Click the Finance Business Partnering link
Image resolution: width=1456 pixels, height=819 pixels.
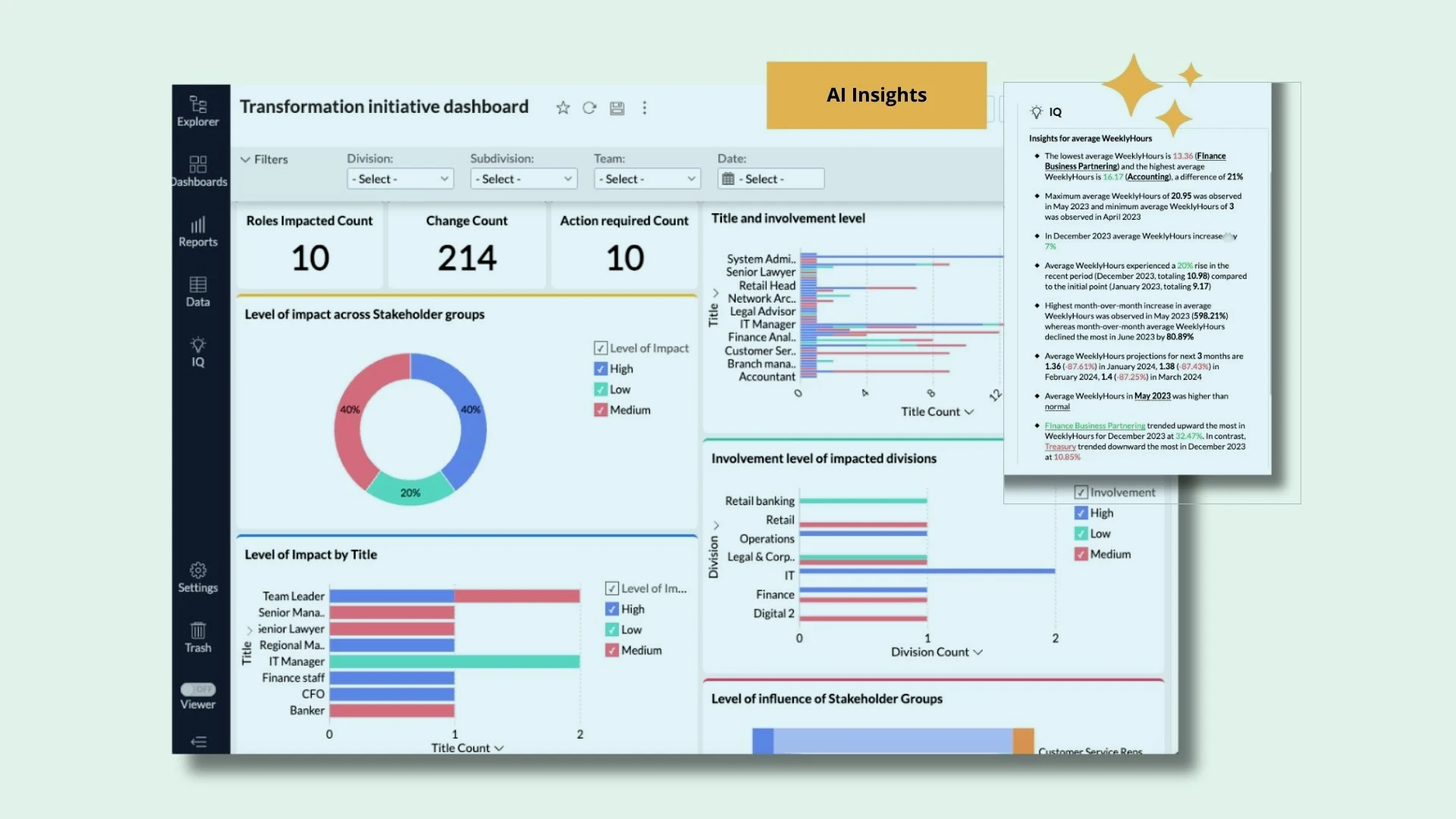1094,425
